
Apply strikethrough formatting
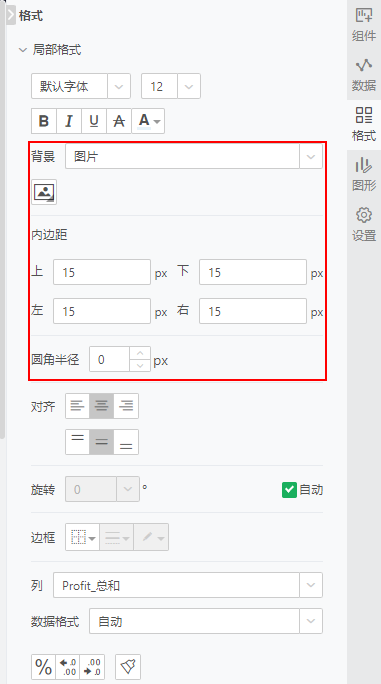pyautogui.click(x=119, y=121)
